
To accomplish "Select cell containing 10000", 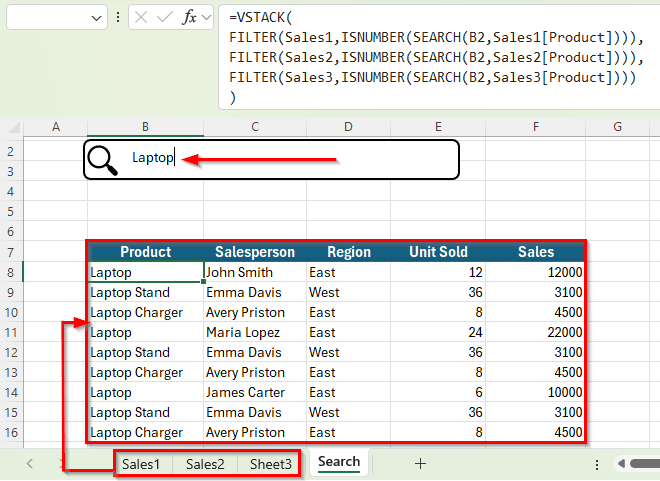I will point(535,392).
